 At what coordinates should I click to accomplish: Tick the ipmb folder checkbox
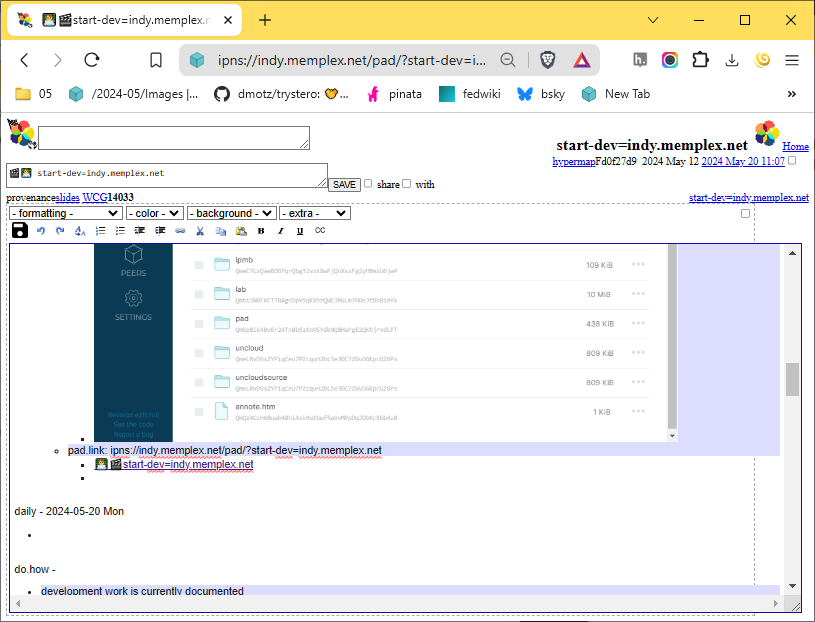pos(199,265)
